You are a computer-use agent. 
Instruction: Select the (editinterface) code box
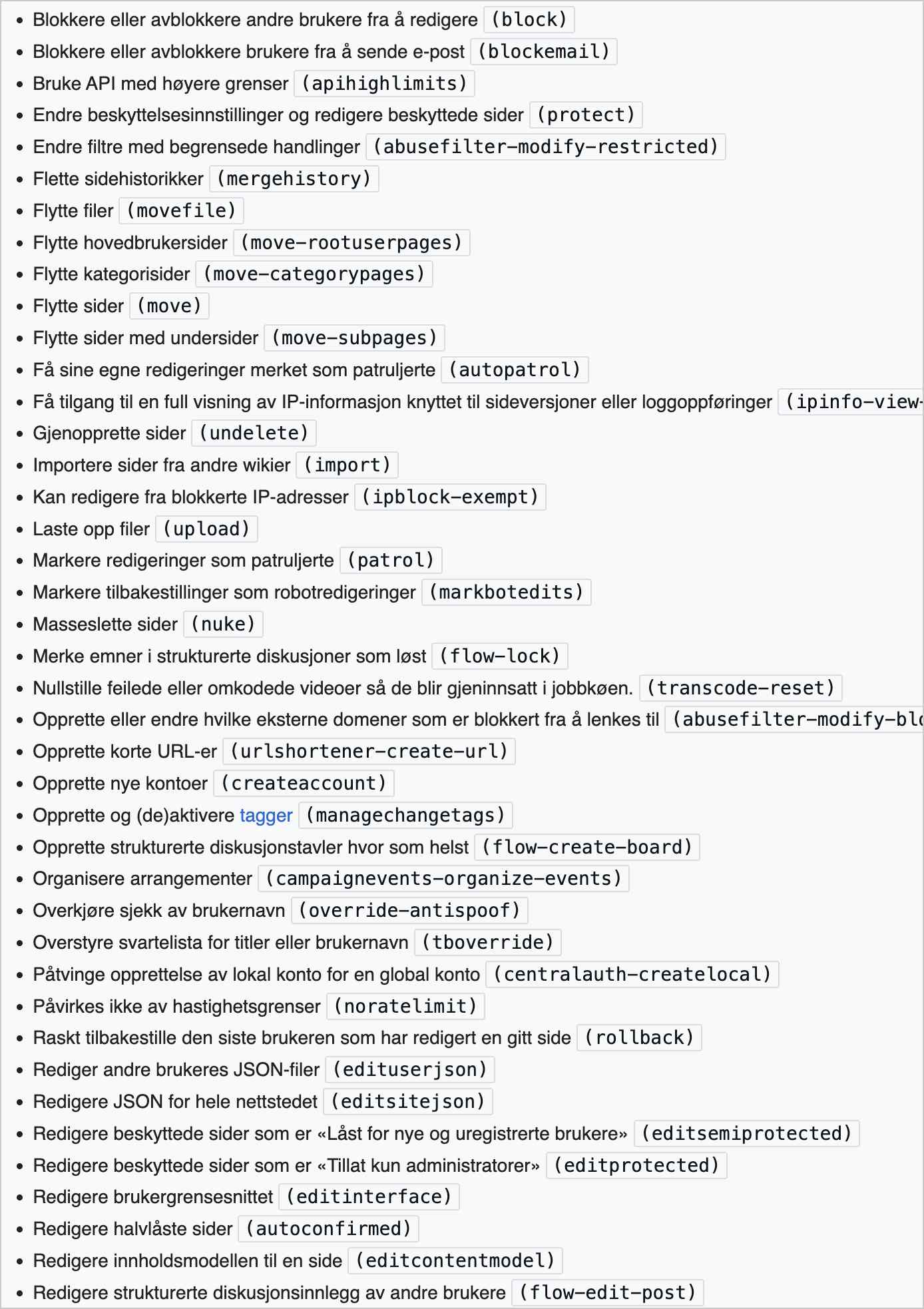tap(369, 1197)
